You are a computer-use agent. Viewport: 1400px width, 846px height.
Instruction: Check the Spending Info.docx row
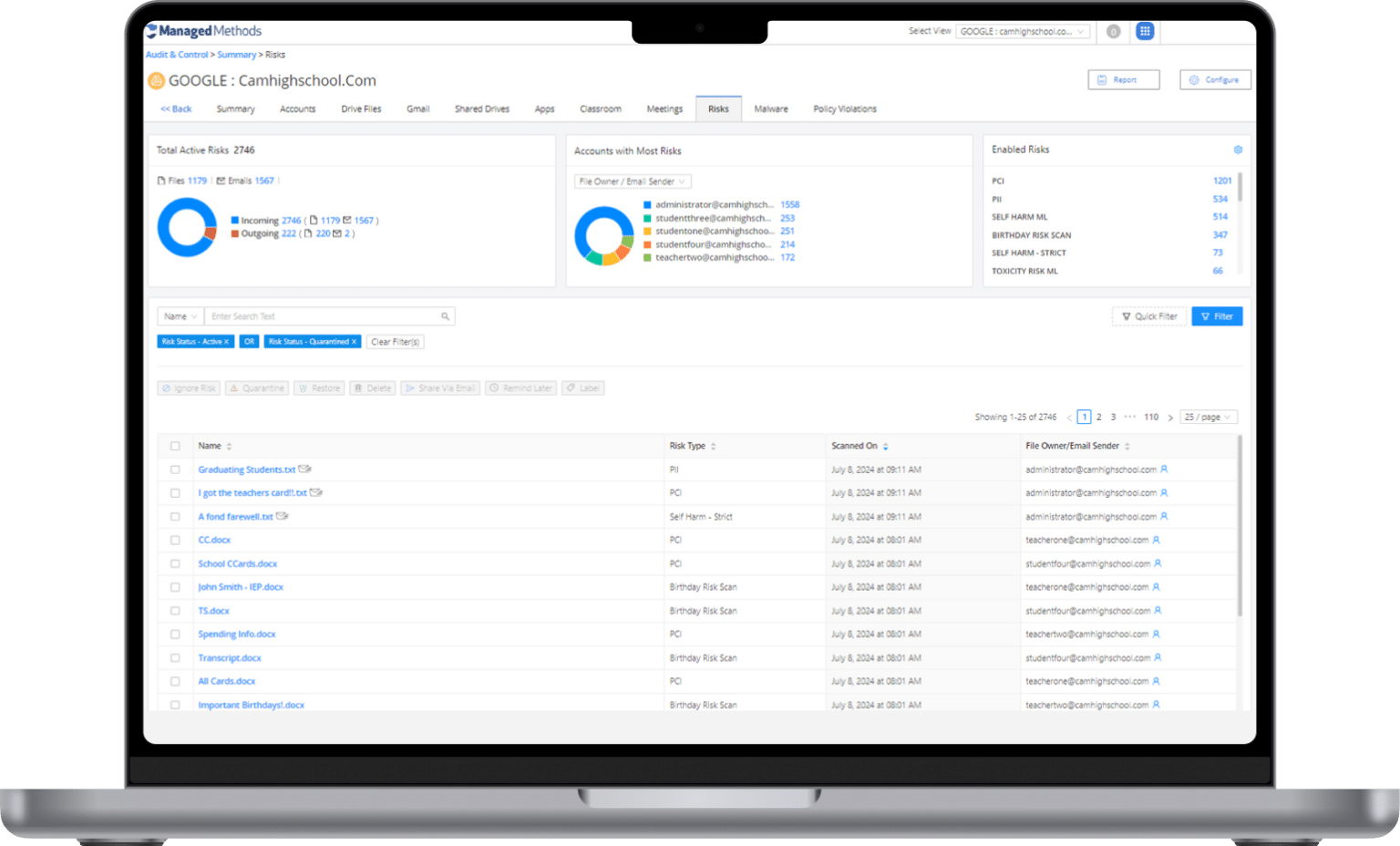point(175,634)
